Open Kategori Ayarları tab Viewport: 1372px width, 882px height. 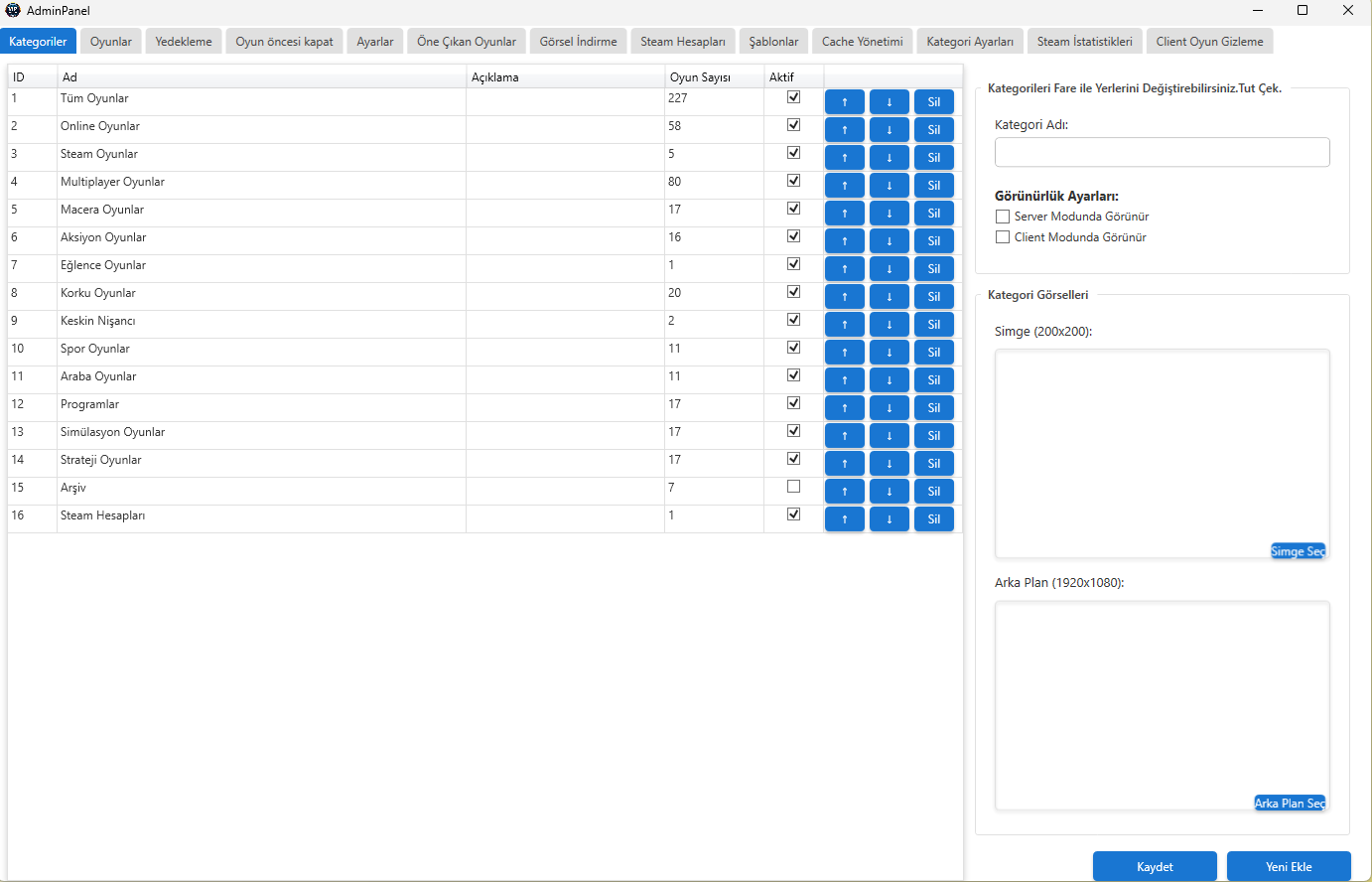[x=970, y=42]
